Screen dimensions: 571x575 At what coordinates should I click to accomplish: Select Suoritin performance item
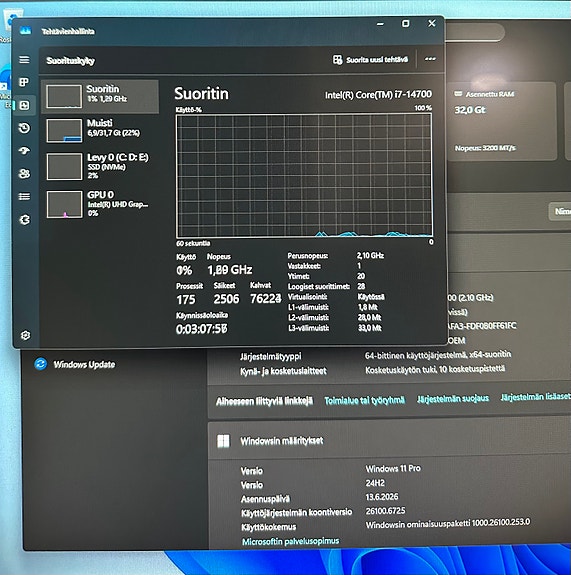pos(100,96)
